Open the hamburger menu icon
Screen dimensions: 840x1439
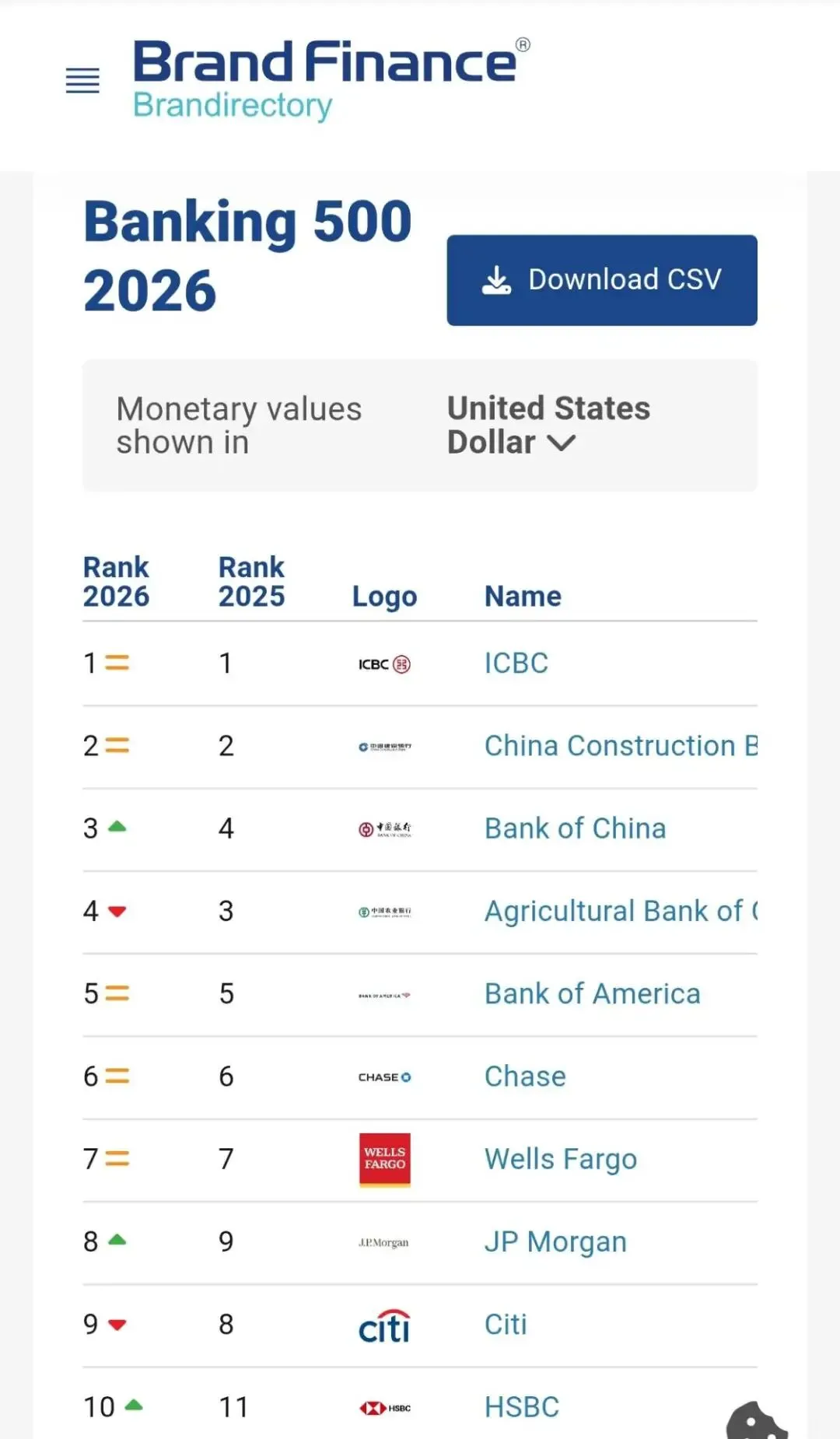[x=82, y=80]
